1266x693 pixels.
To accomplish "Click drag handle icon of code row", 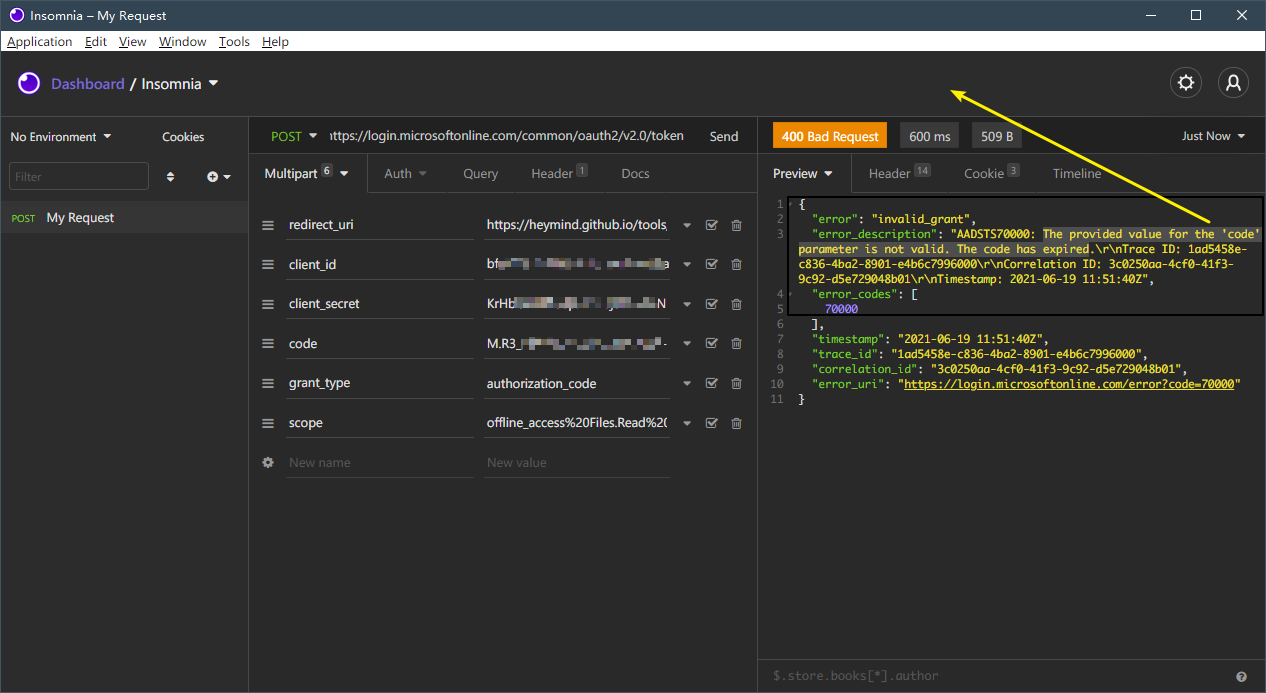I will coord(268,344).
